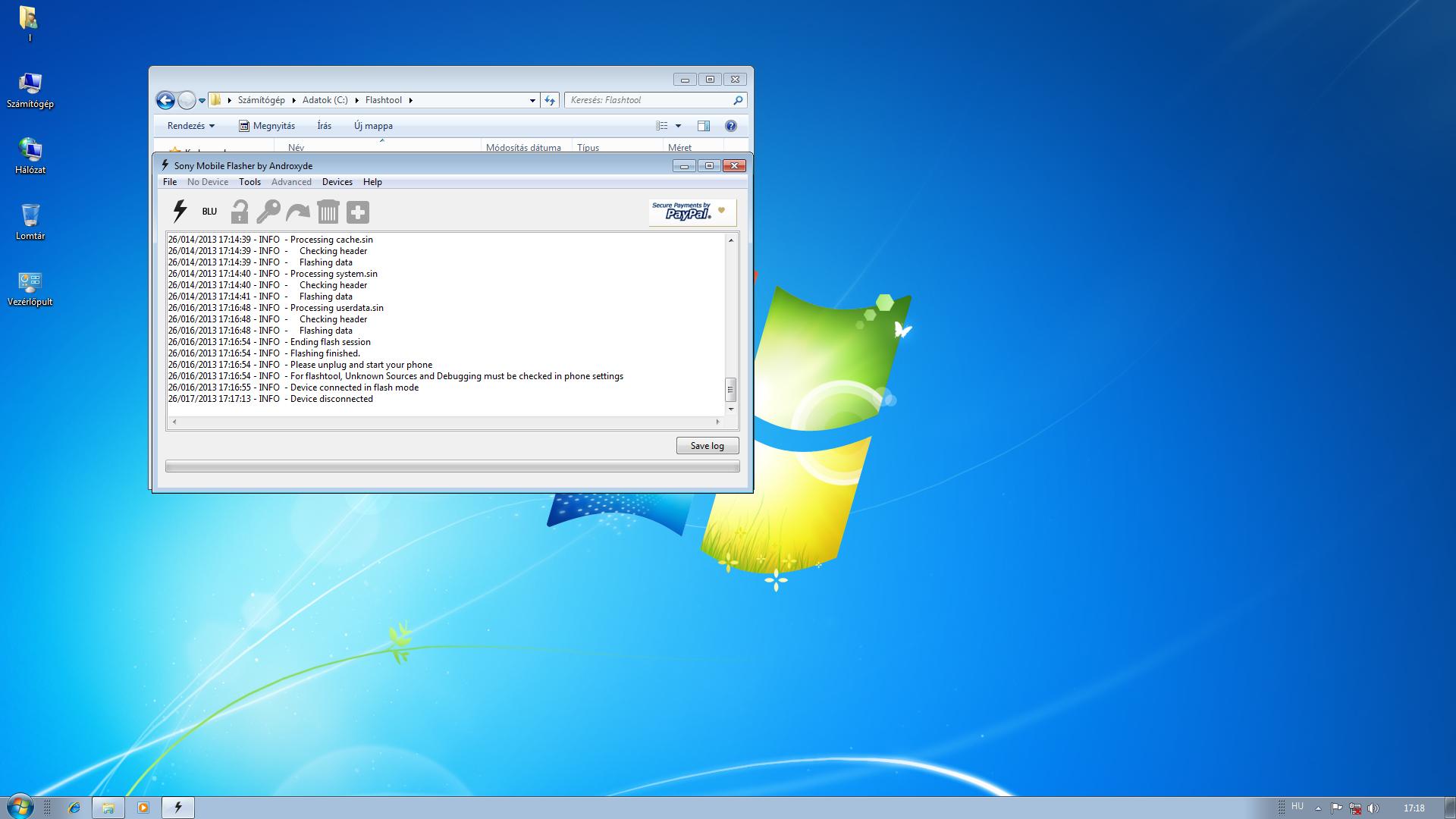Click the trash can clean icon in Flasher
Screen dimensions: 1456x819
click(x=328, y=212)
